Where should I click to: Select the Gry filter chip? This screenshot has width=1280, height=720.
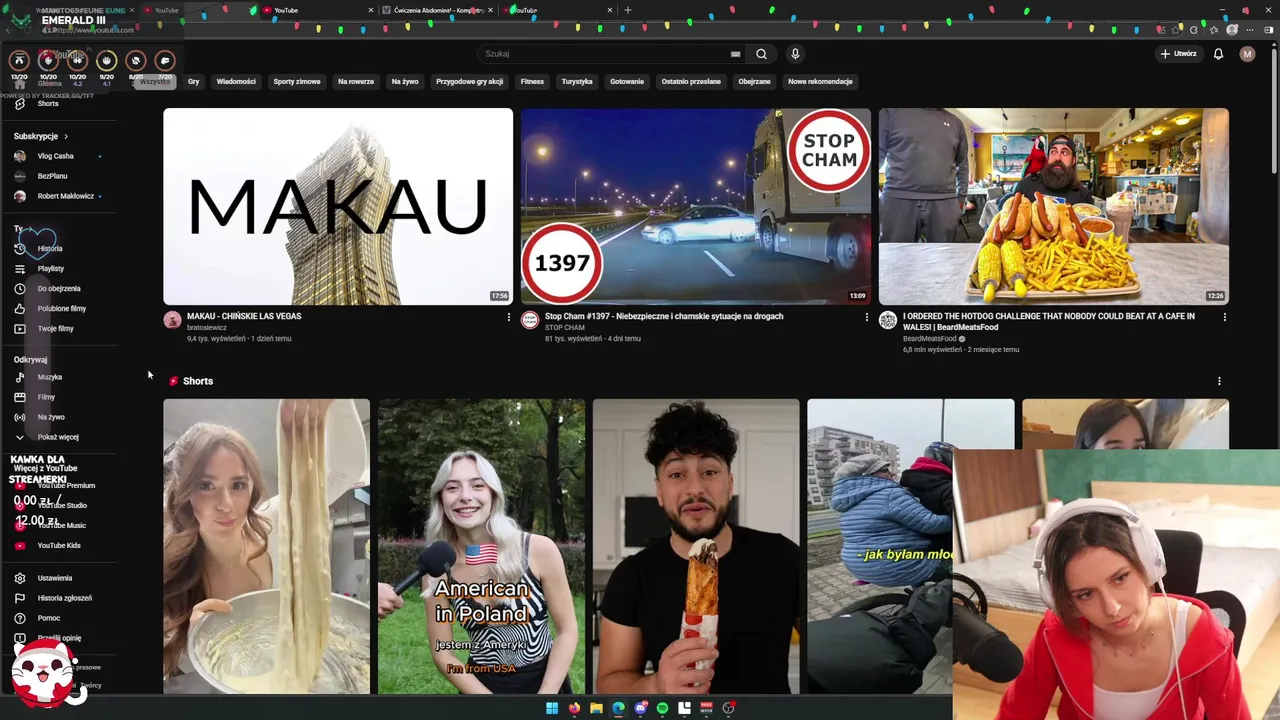coord(193,82)
